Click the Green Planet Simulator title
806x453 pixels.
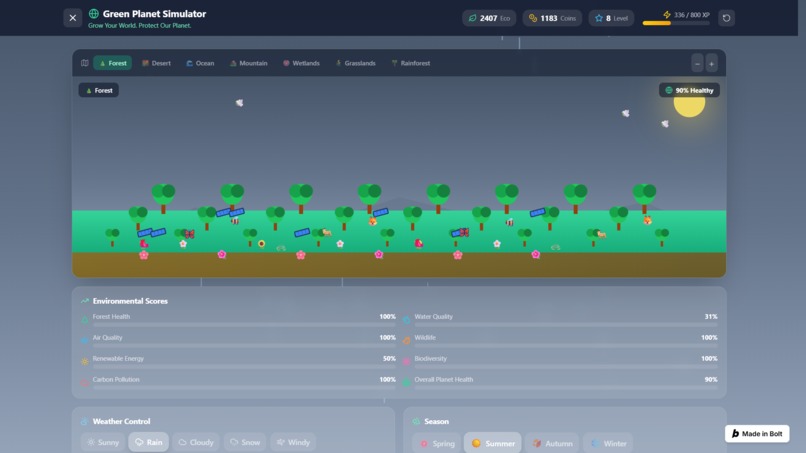pos(154,14)
